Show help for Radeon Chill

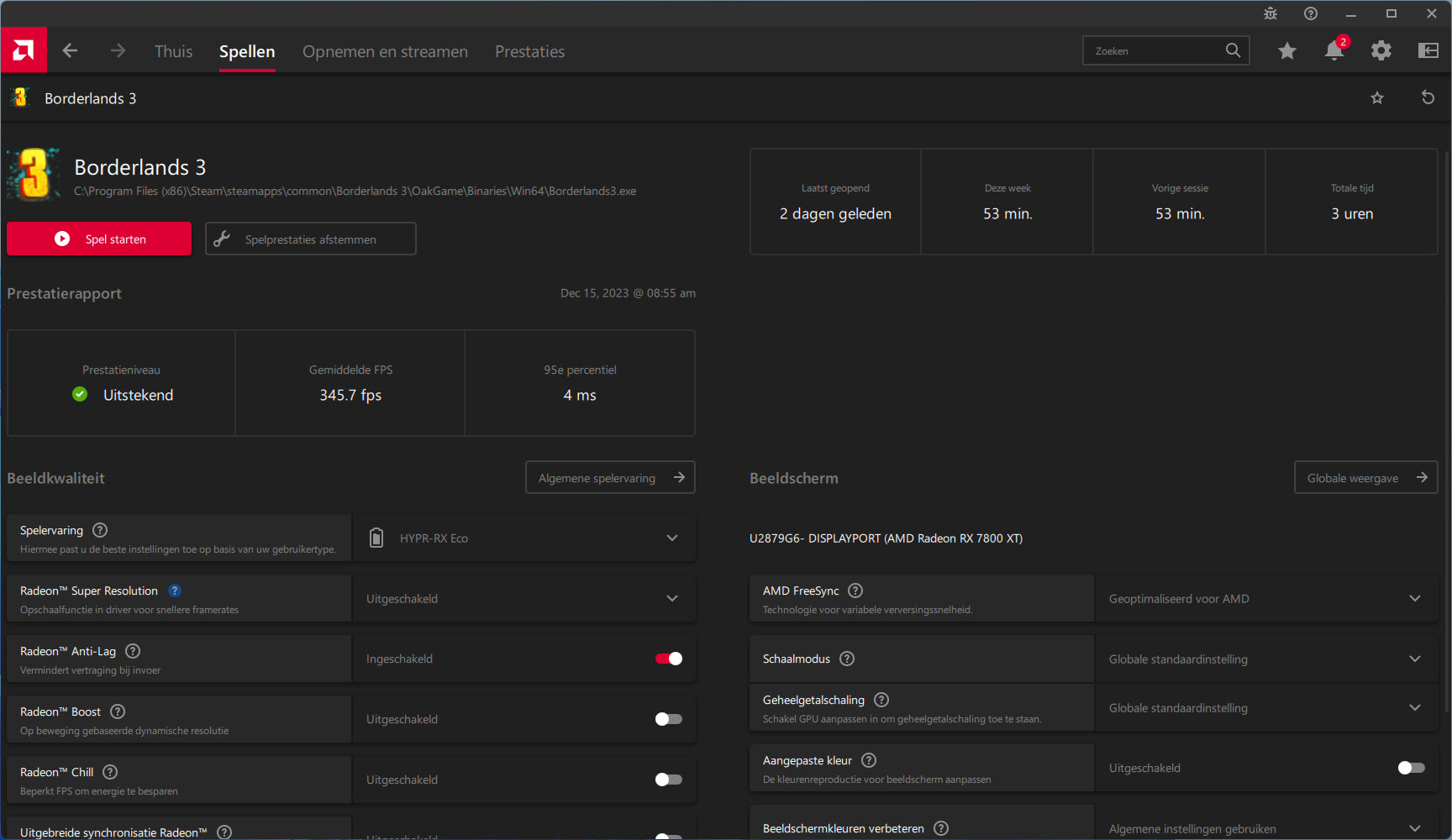(x=110, y=772)
